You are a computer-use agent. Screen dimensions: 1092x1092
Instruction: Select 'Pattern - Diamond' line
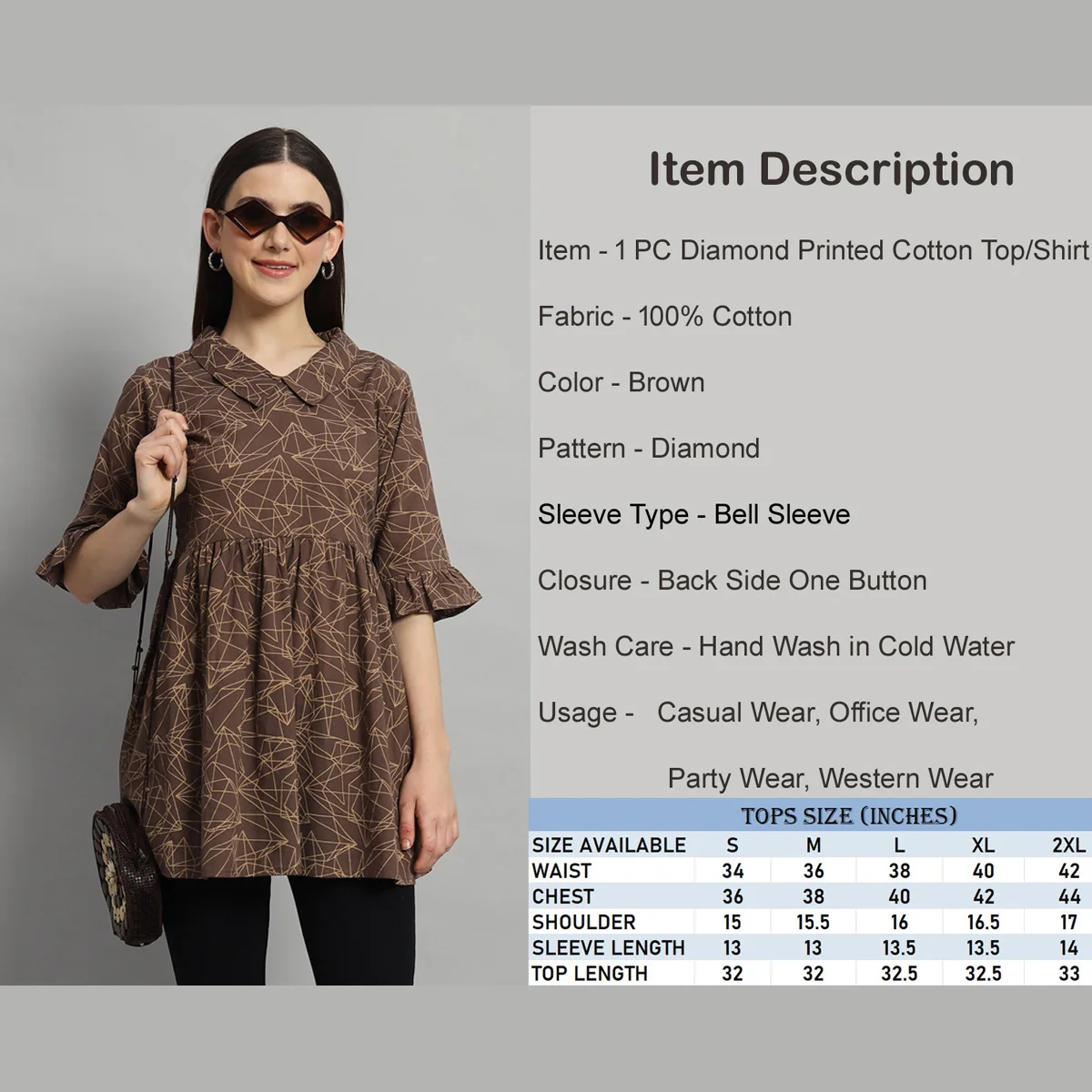648,449
